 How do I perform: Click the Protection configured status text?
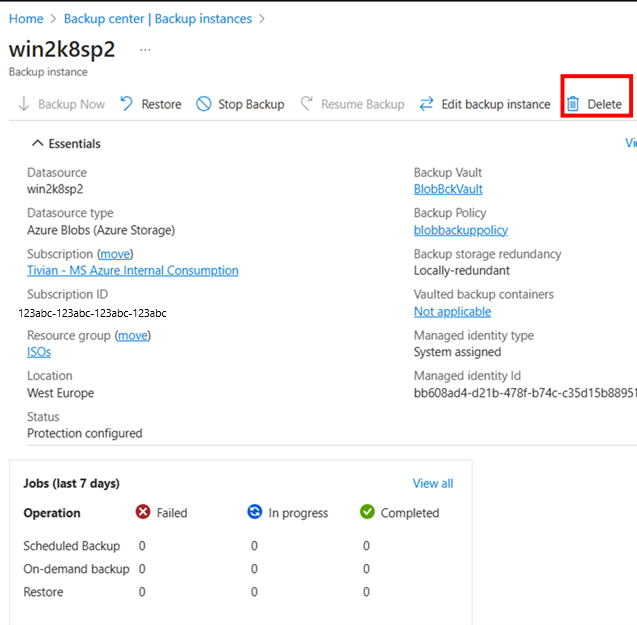[84, 433]
